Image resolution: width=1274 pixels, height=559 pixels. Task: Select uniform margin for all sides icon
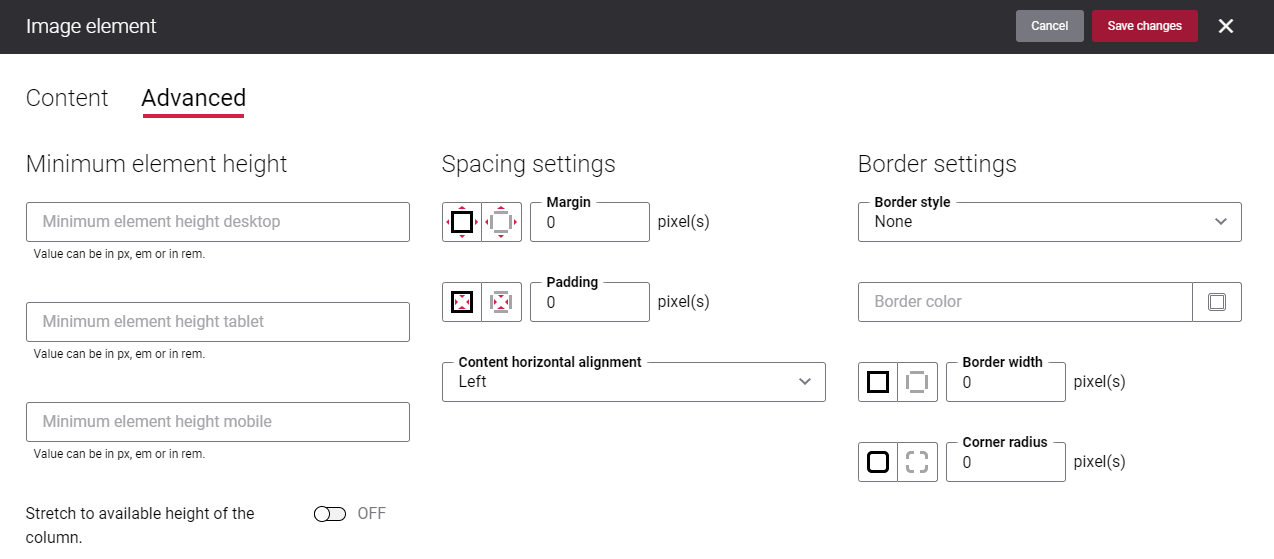(x=462, y=222)
